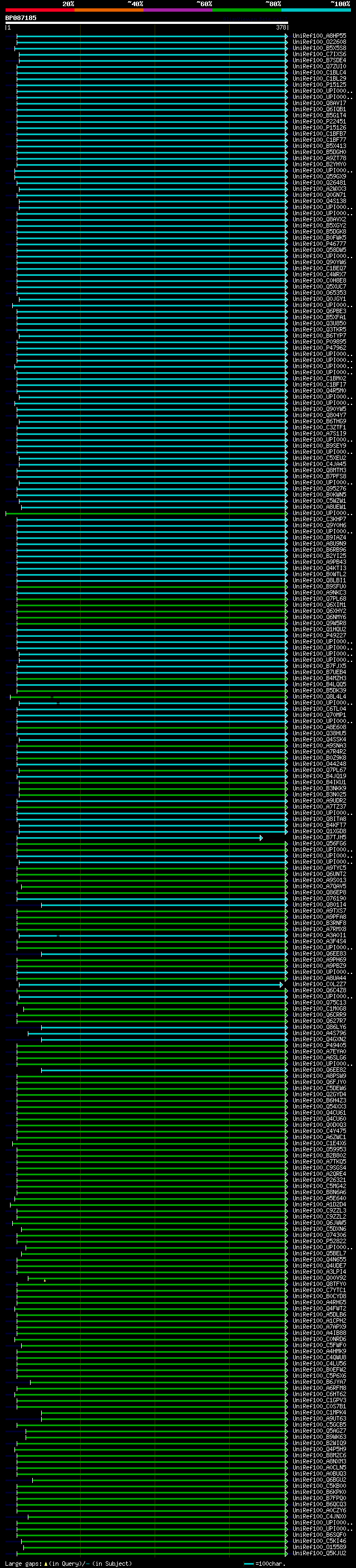Click the cyan ~100% identity legend segment
This screenshot has width=356, height=1568.
pyautogui.click(x=315, y=11)
